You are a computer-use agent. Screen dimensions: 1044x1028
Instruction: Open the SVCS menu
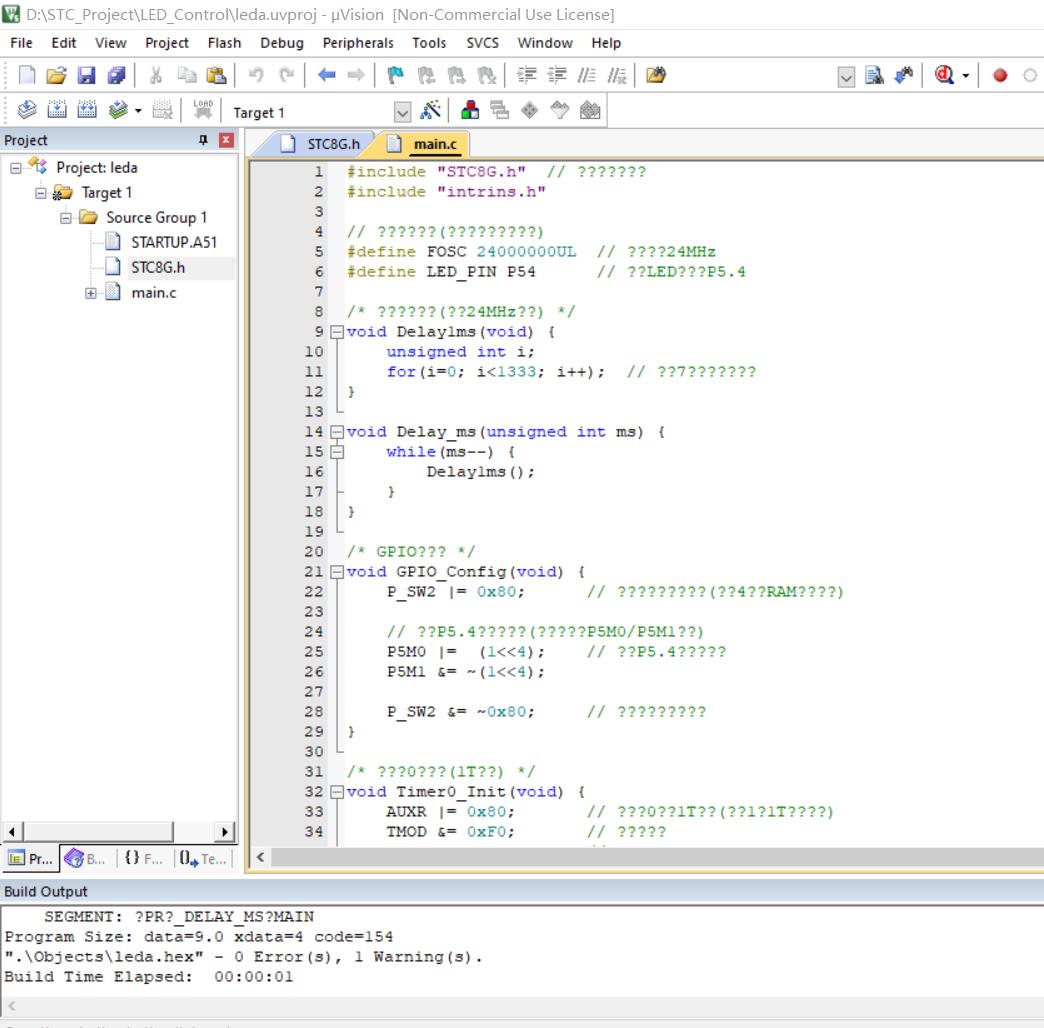tap(482, 43)
